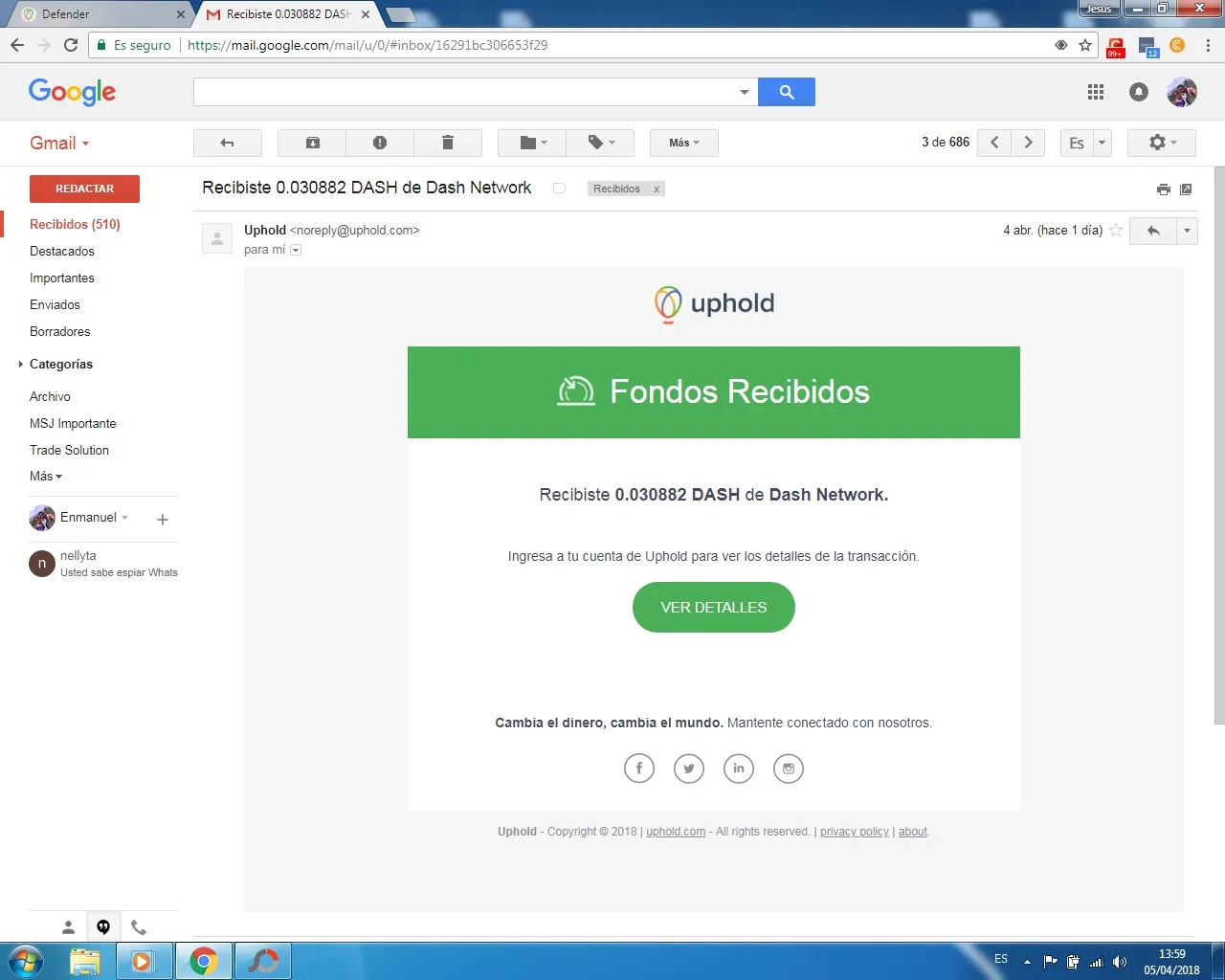1225x980 pixels.
Task: Open the settings gear menu
Action: (x=1162, y=143)
